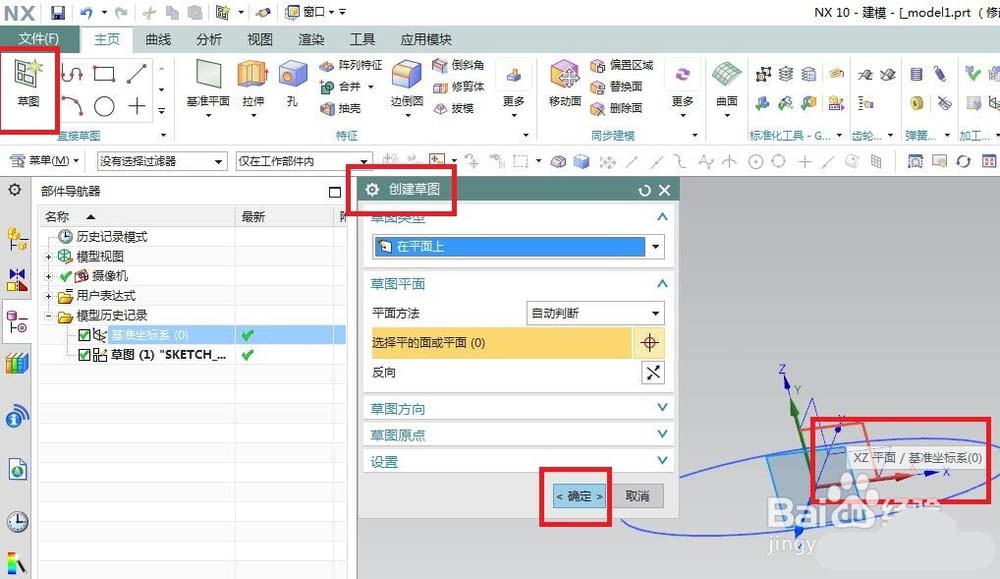Viewport: 1000px width, 579px height.
Task: Expand the 草图方向 section
Action: pos(662,408)
